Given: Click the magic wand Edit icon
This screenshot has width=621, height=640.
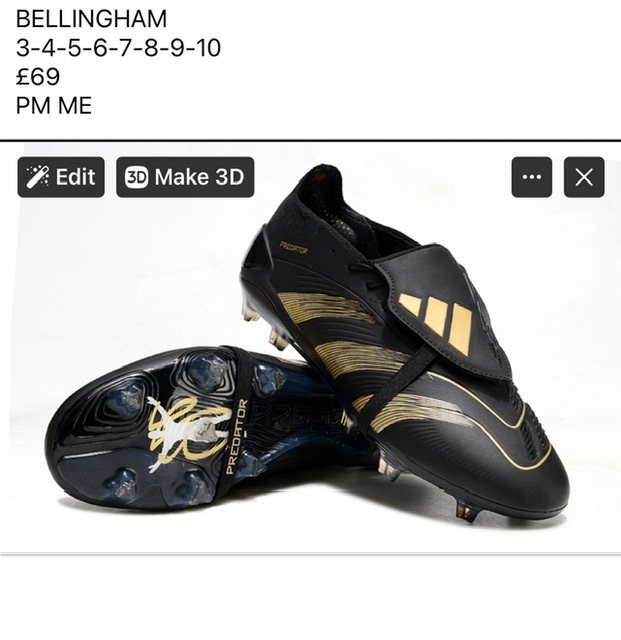Looking at the screenshot, I should coord(38,177).
